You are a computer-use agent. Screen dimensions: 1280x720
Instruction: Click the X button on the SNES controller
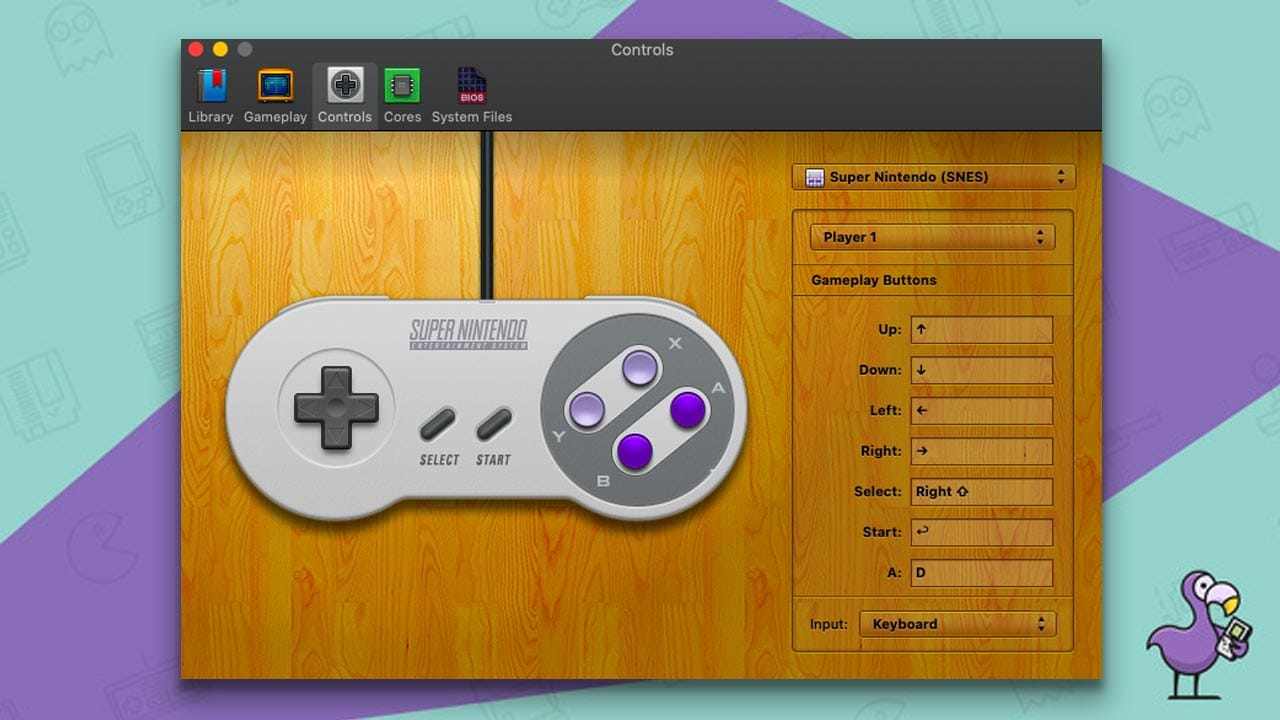pos(640,368)
